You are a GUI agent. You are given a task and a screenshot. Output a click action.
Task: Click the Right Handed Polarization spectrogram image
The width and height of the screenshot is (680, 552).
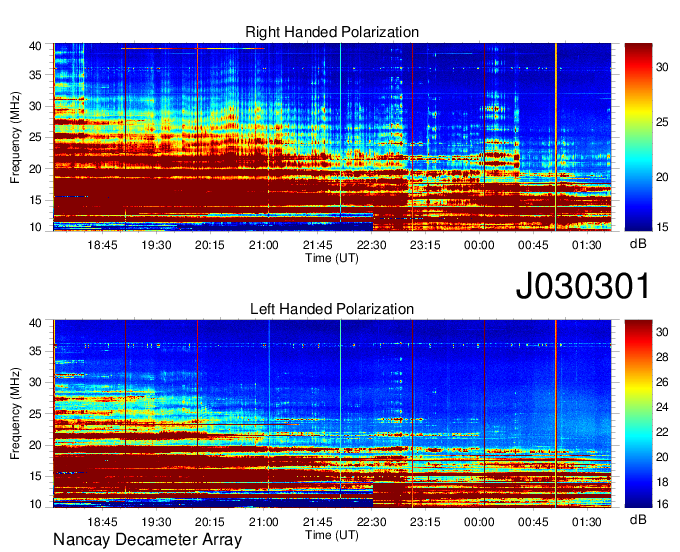tap(332, 137)
